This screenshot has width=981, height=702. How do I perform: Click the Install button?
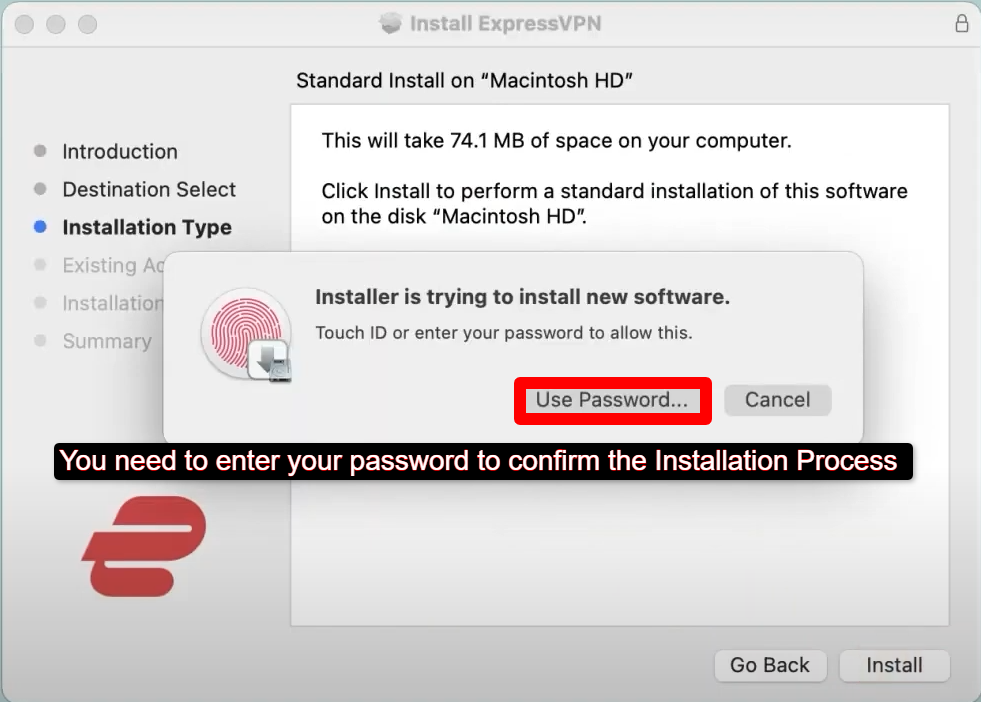pyautogui.click(x=893, y=665)
